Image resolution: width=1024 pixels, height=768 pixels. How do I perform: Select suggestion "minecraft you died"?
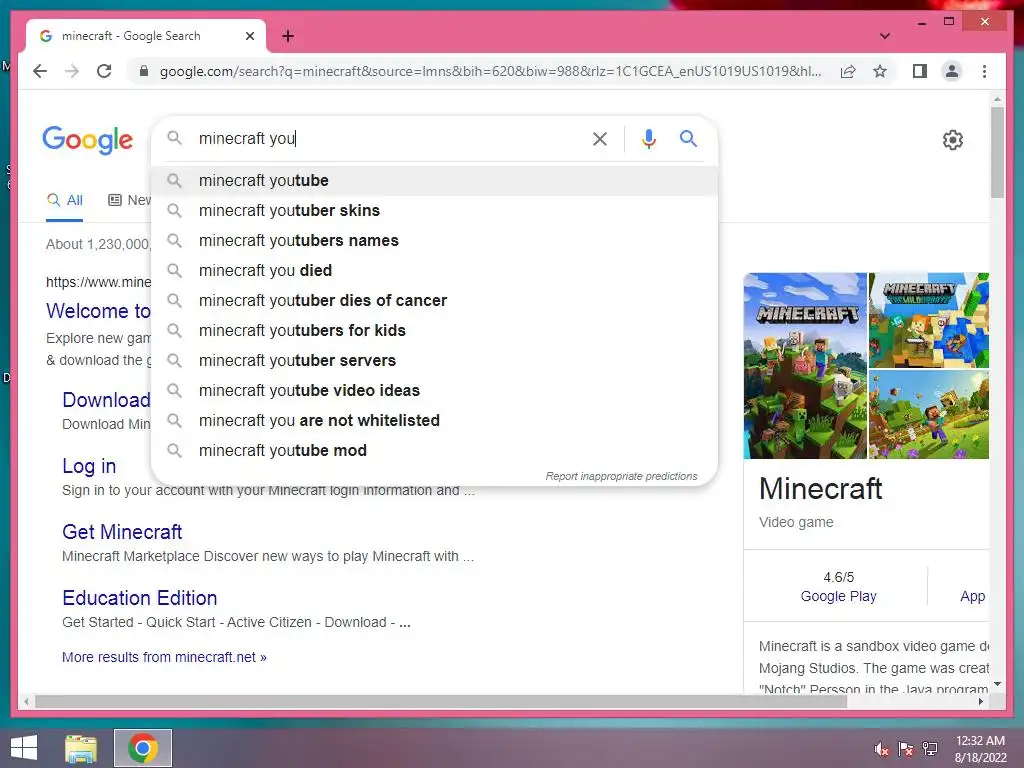pos(434,270)
